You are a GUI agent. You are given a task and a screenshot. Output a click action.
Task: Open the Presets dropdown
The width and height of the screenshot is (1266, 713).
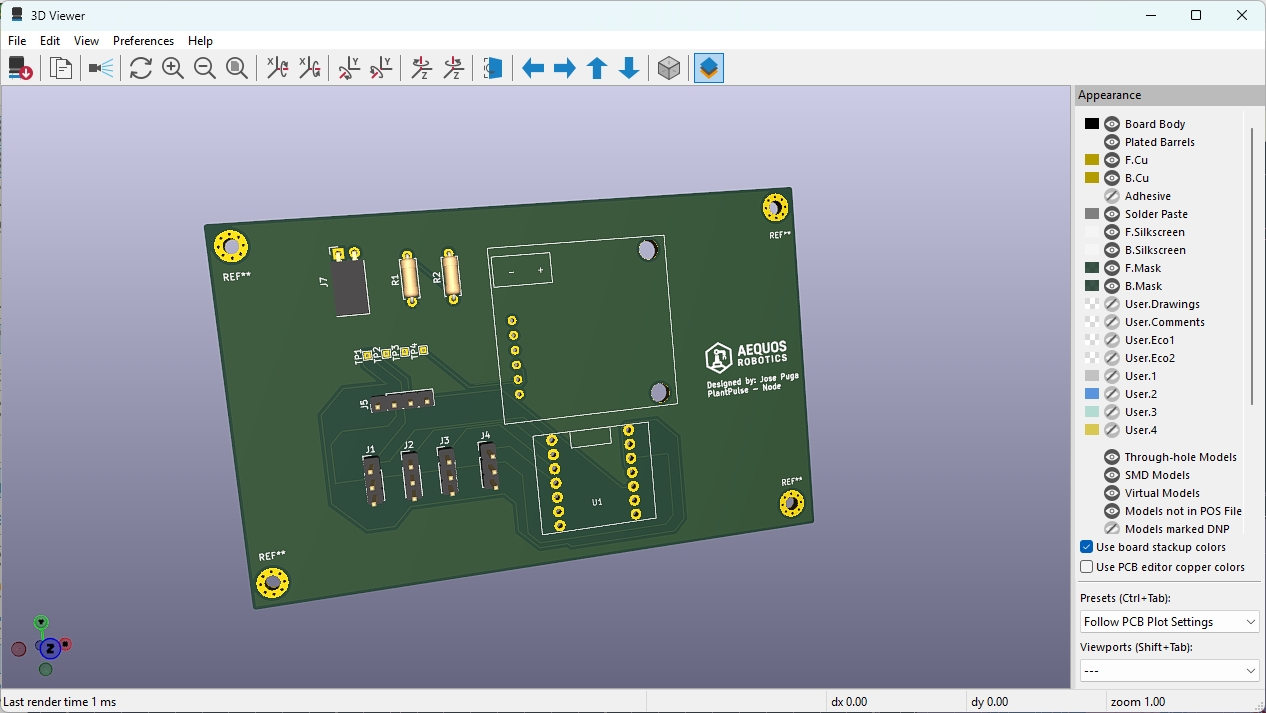coord(1169,622)
